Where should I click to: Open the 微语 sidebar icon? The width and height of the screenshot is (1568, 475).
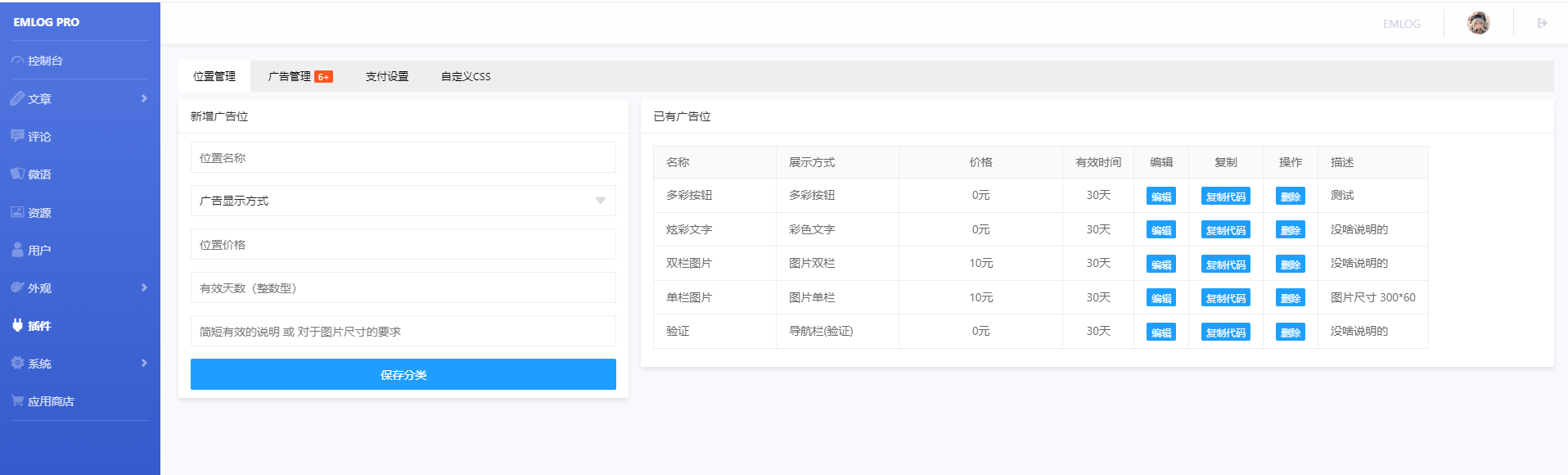[17, 174]
